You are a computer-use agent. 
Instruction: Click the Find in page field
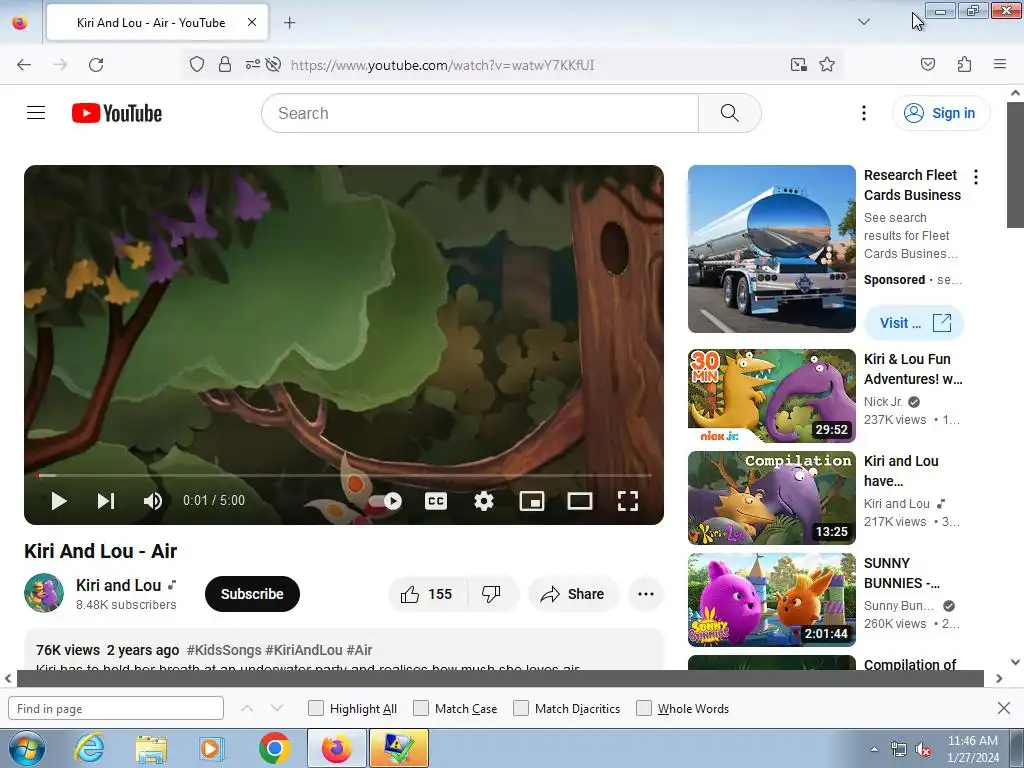[x=116, y=709]
